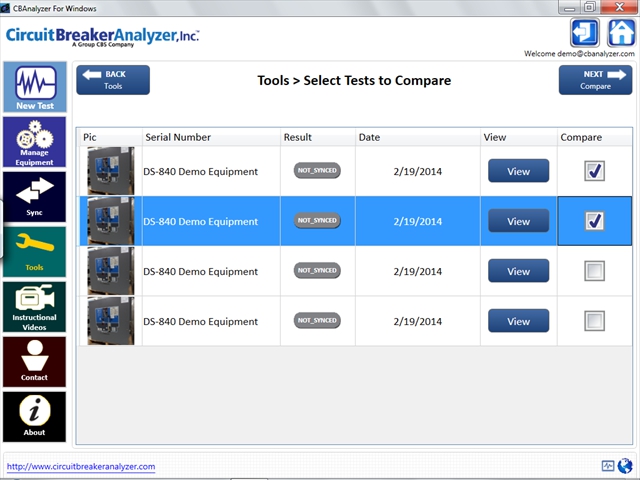Minimize the CBAnalyzer window

[570, 7]
